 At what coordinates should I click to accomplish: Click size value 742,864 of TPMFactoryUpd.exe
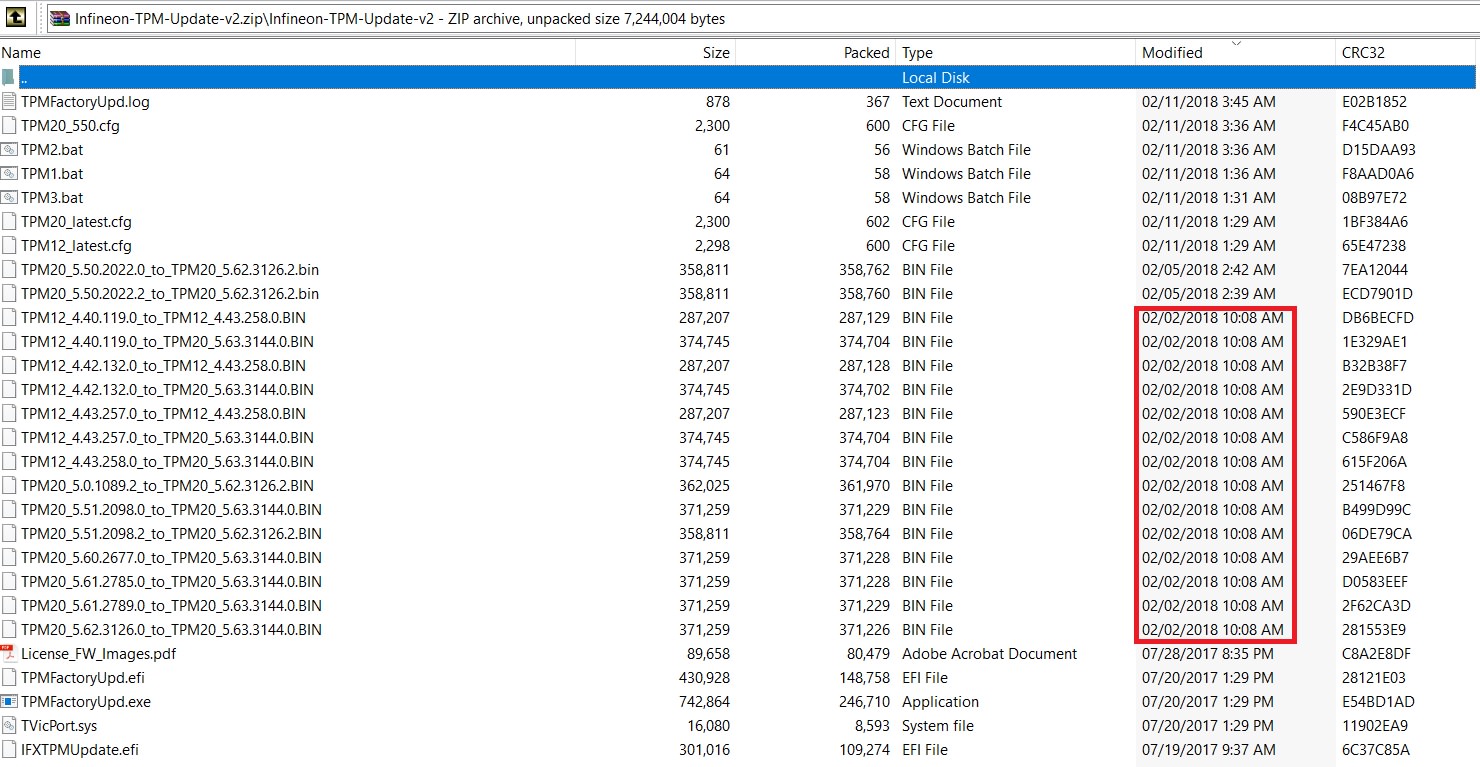(x=704, y=702)
